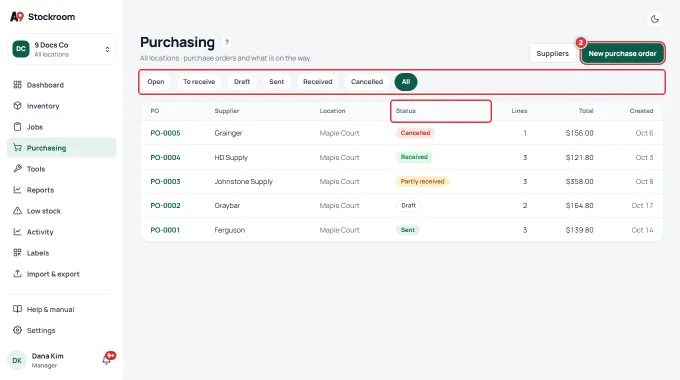Open Labels in sidebar
The image size is (680, 380).
click(x=62, y=252)
